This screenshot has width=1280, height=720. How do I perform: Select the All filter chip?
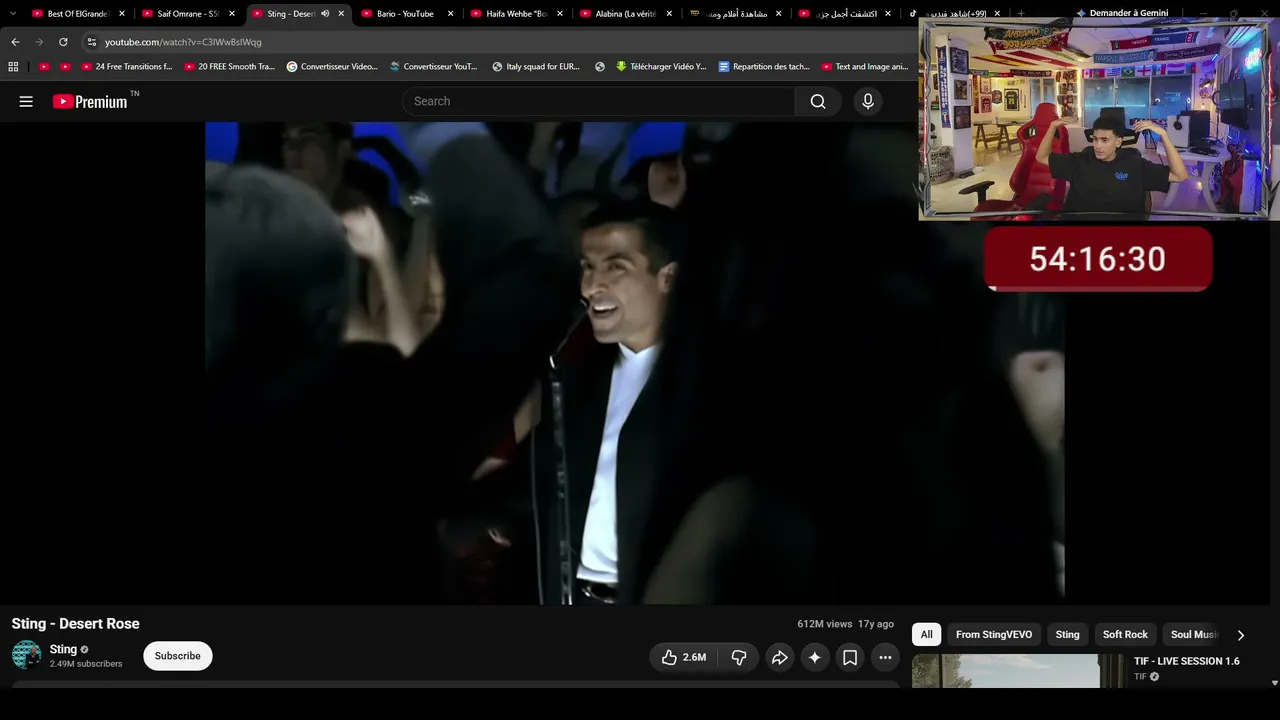pos(927,635)
